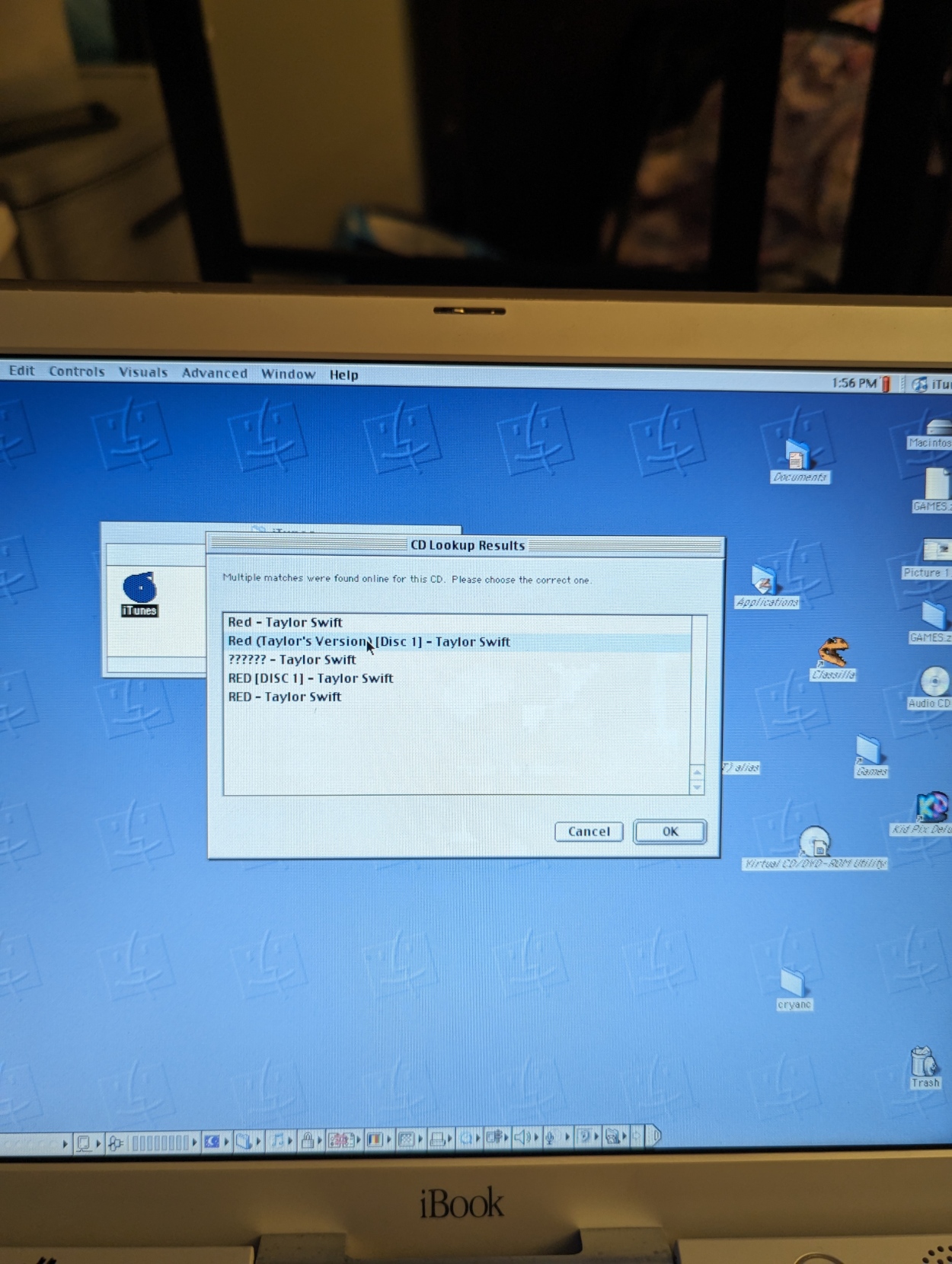This screenshot has height=1264, width=952.
Task: Select the Games folder alias
Action: (870, 756)
